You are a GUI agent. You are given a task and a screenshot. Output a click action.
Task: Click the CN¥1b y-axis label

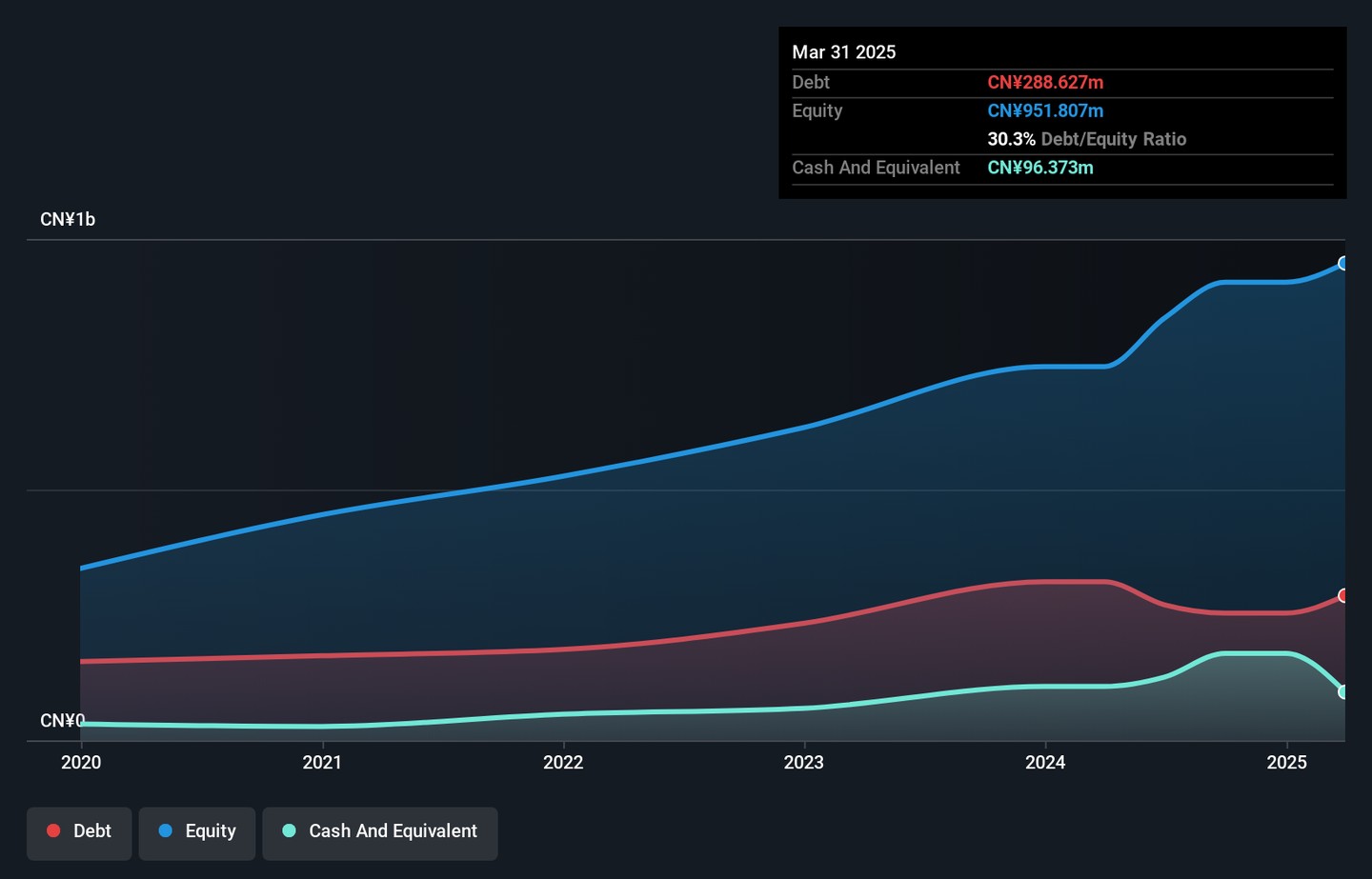[68, 220]
